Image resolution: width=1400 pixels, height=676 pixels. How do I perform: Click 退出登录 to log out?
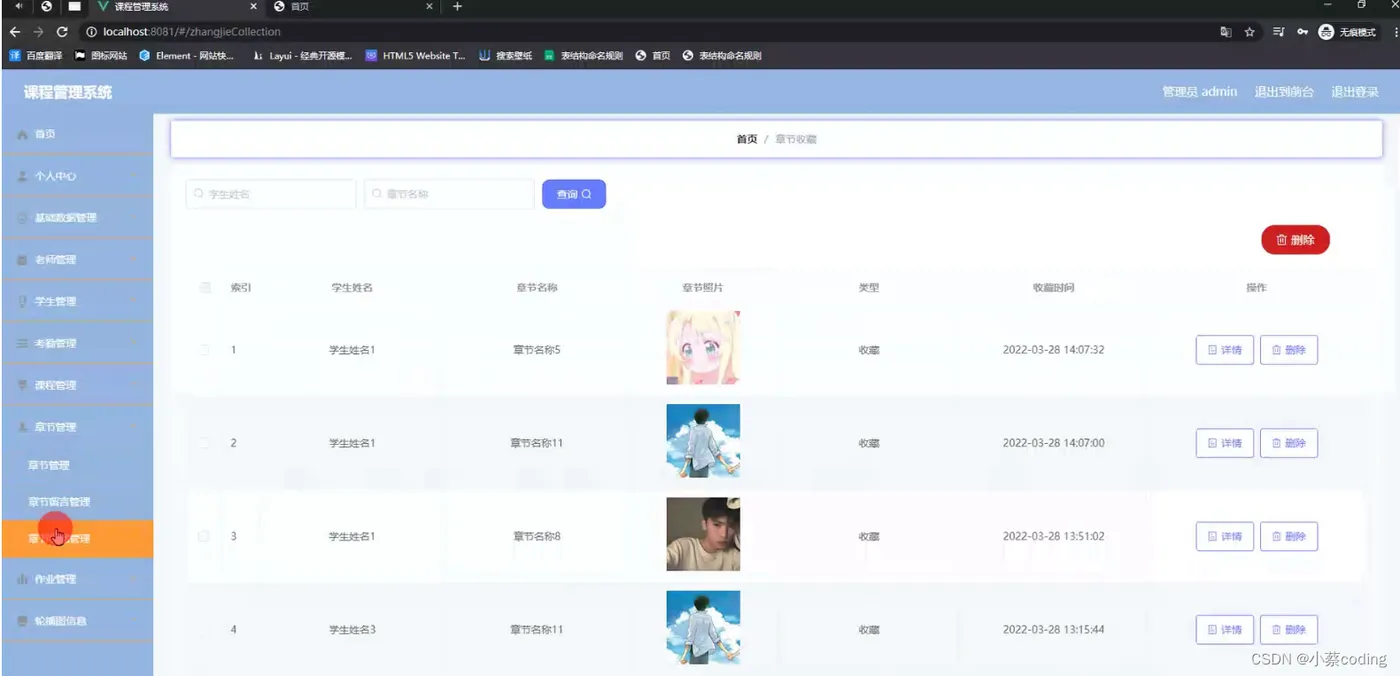(1355, 92)
